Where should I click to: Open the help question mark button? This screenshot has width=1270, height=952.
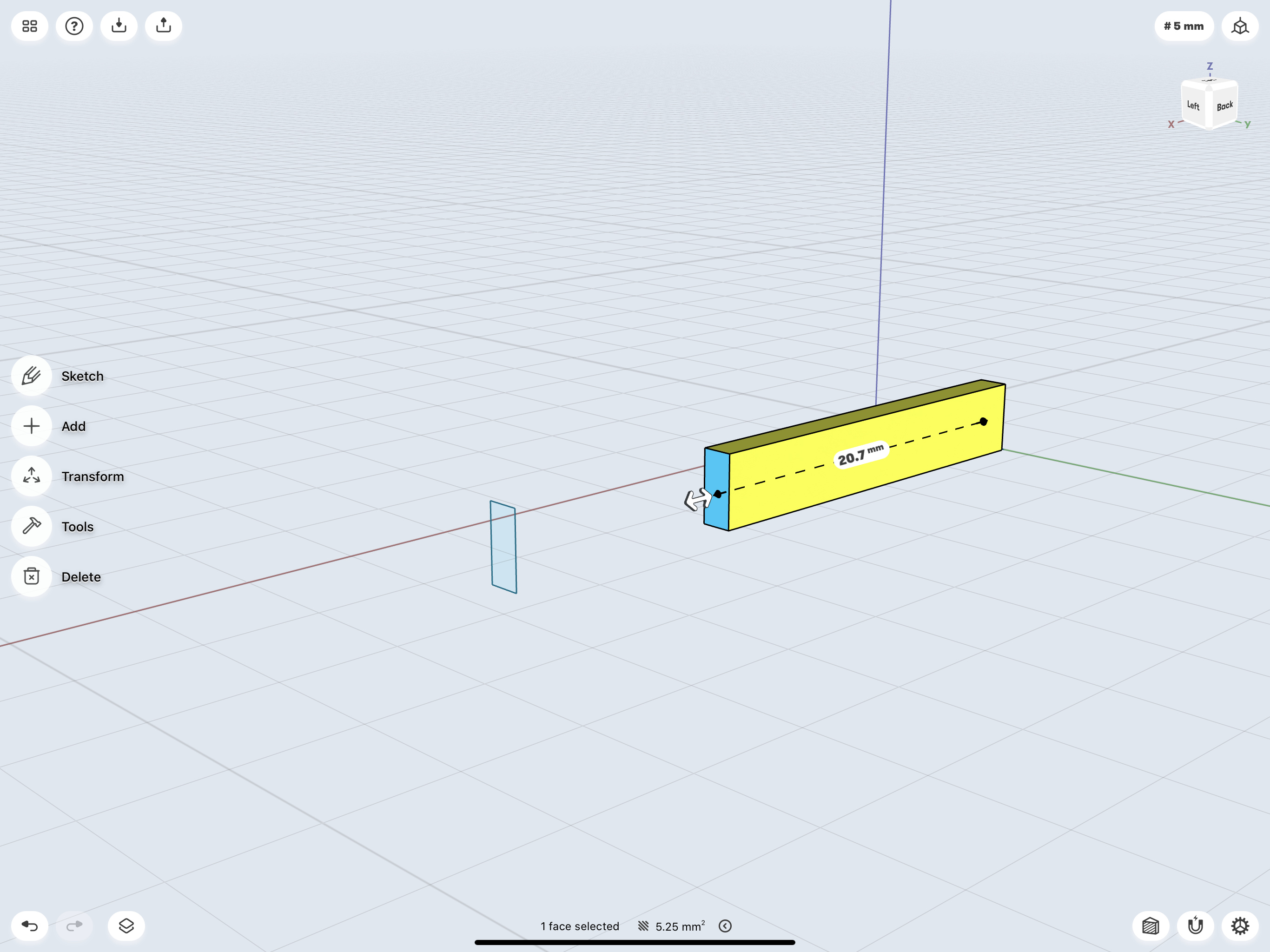(74, 26)
